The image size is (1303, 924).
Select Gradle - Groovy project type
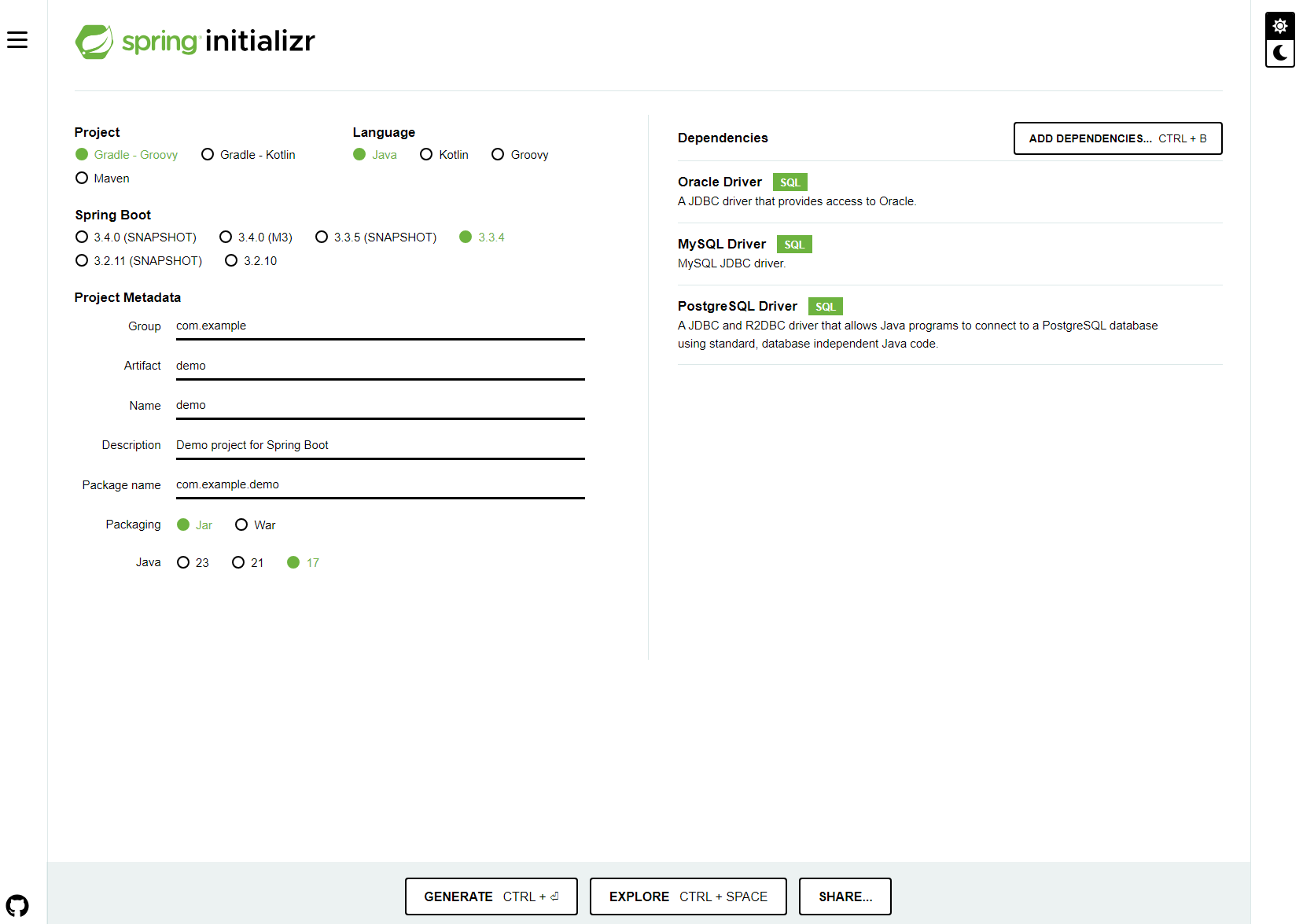[x=127, y=155]
